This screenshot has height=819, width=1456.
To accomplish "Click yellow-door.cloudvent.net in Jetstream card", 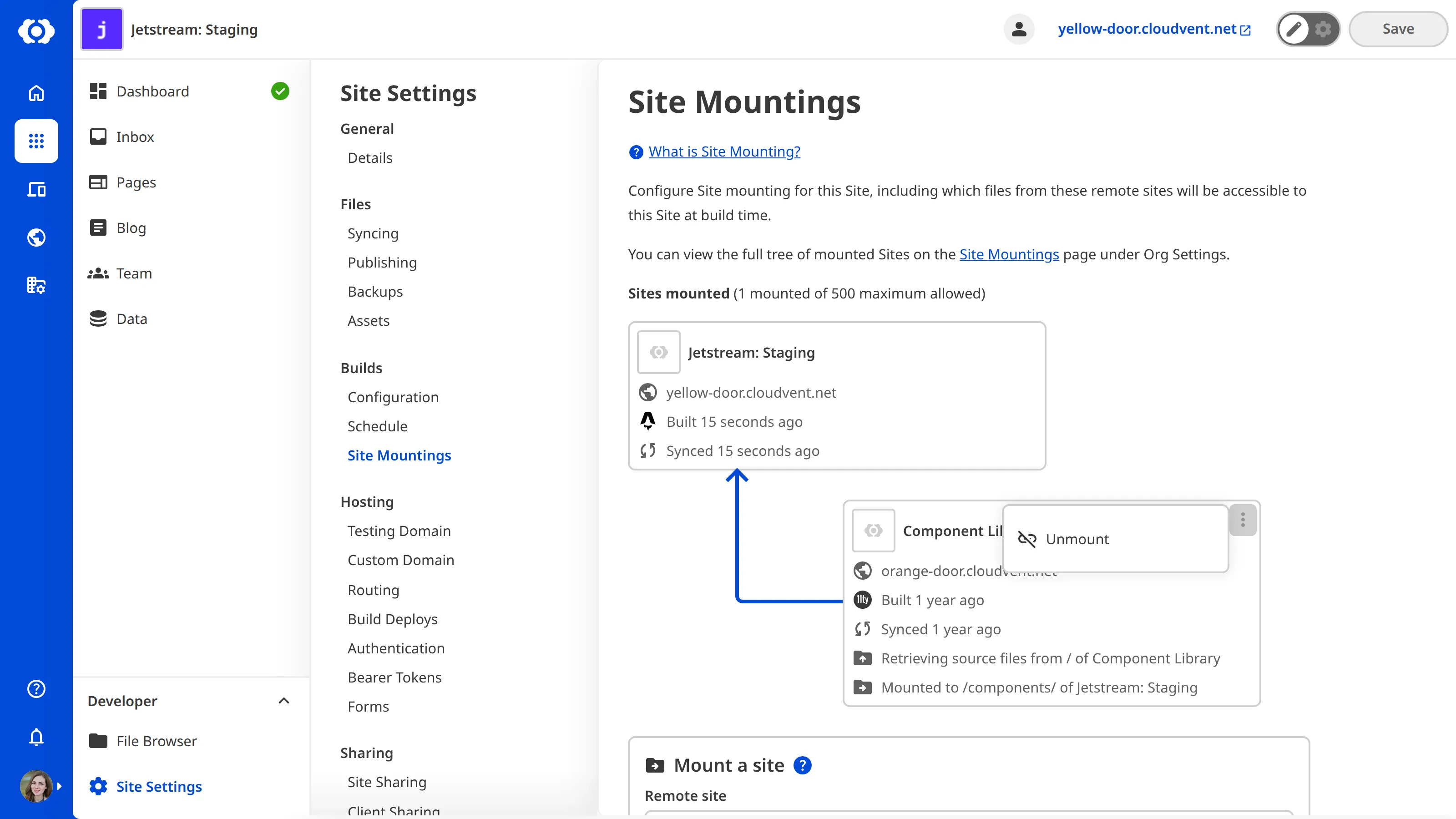I will click(x=751, y=393).
